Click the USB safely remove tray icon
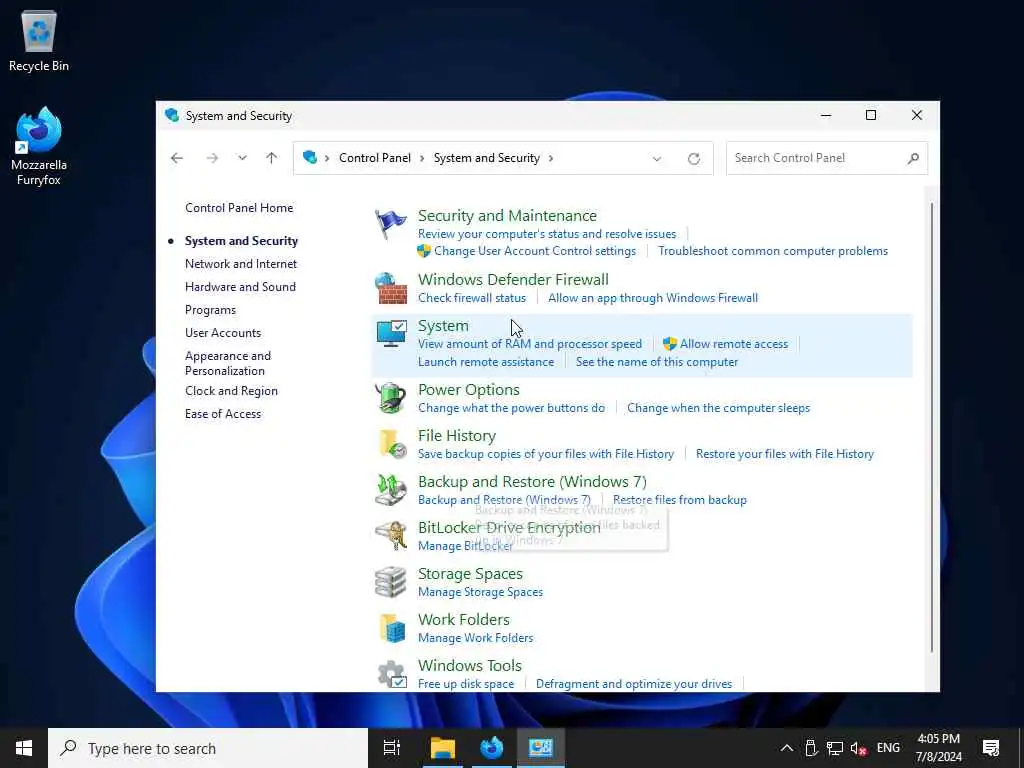This screenshot has width=1024, height=768. click(811, 748)
